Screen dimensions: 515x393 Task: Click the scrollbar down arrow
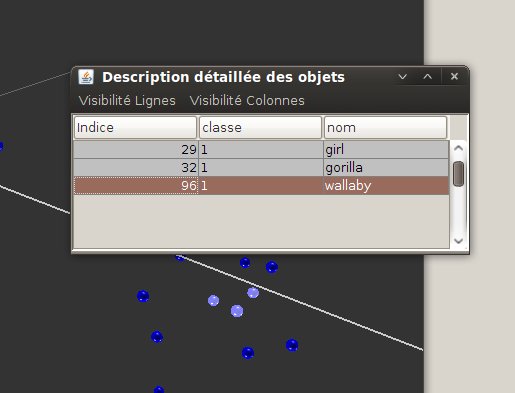(x=459, y=241)
